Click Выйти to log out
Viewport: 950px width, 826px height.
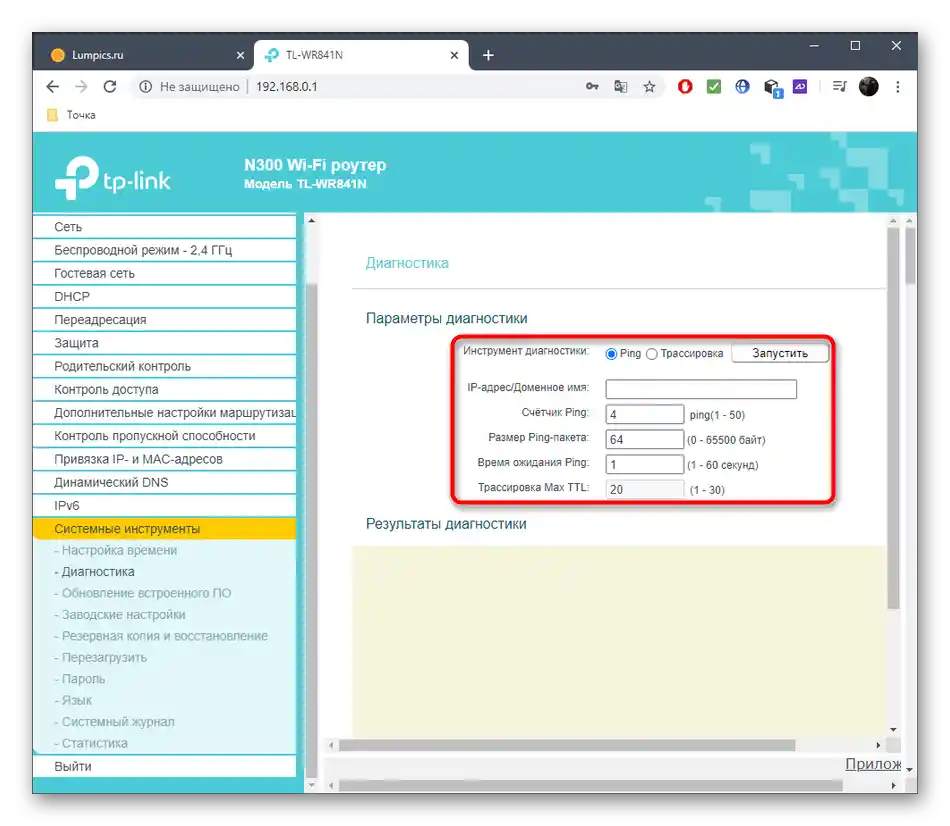click(165, 767)
